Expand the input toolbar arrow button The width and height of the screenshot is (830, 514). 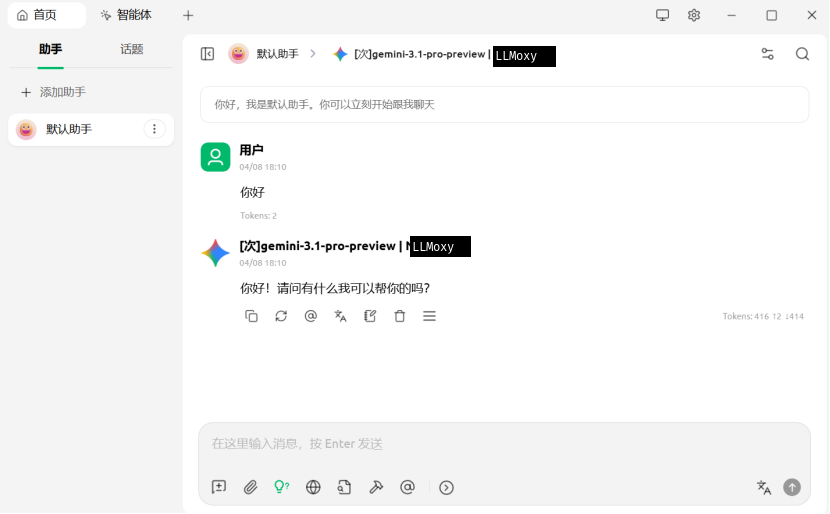[446, 488]
